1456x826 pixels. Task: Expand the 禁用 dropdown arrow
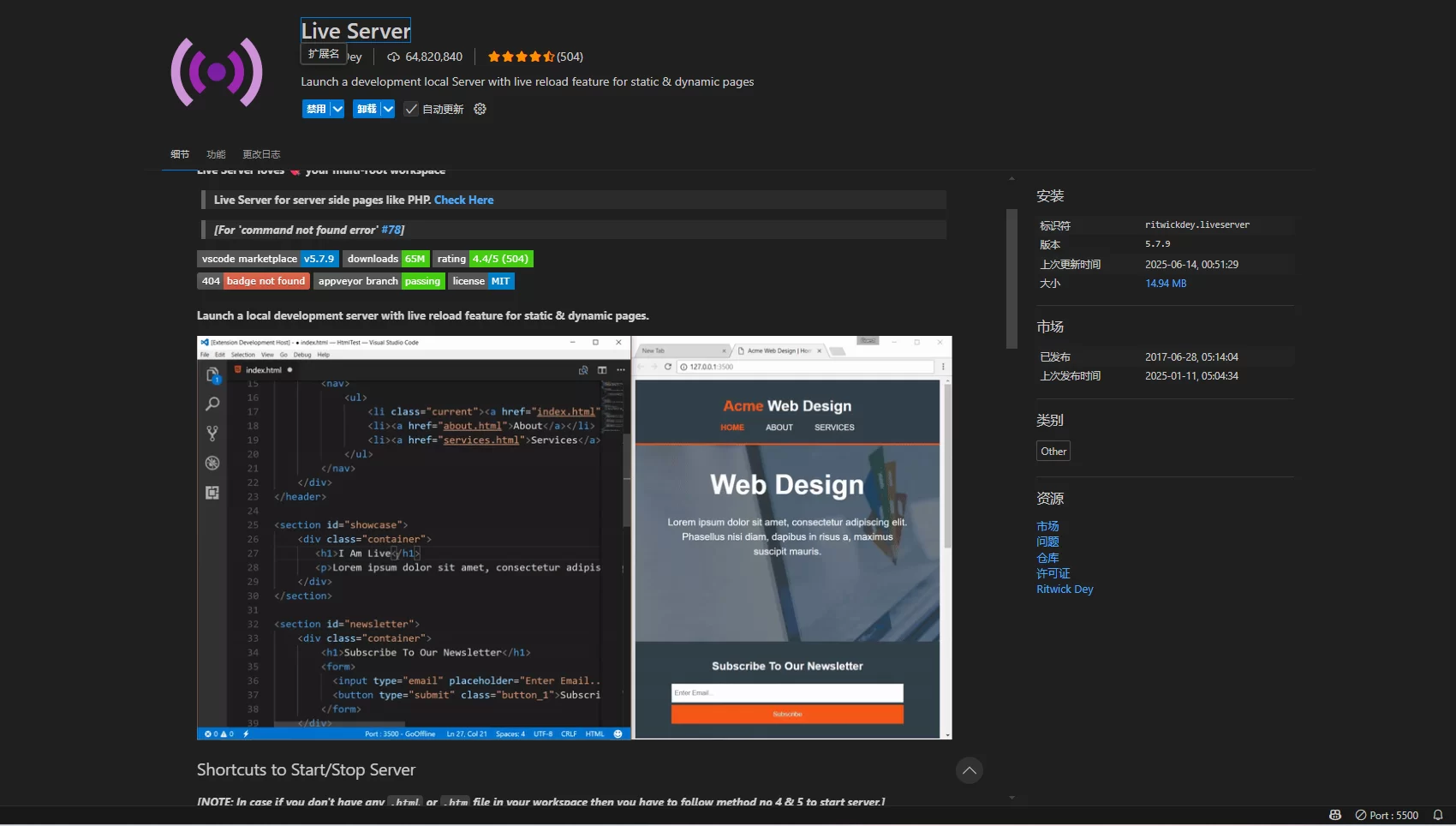click(337, 109)
